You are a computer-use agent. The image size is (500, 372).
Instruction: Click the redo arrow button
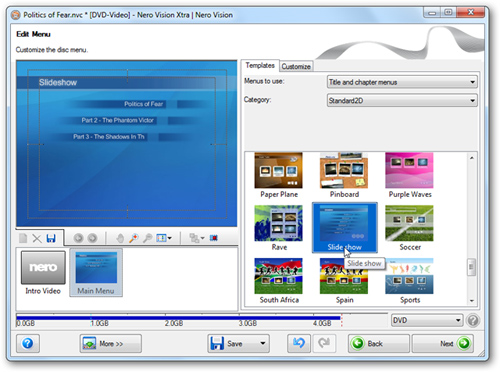324,343
